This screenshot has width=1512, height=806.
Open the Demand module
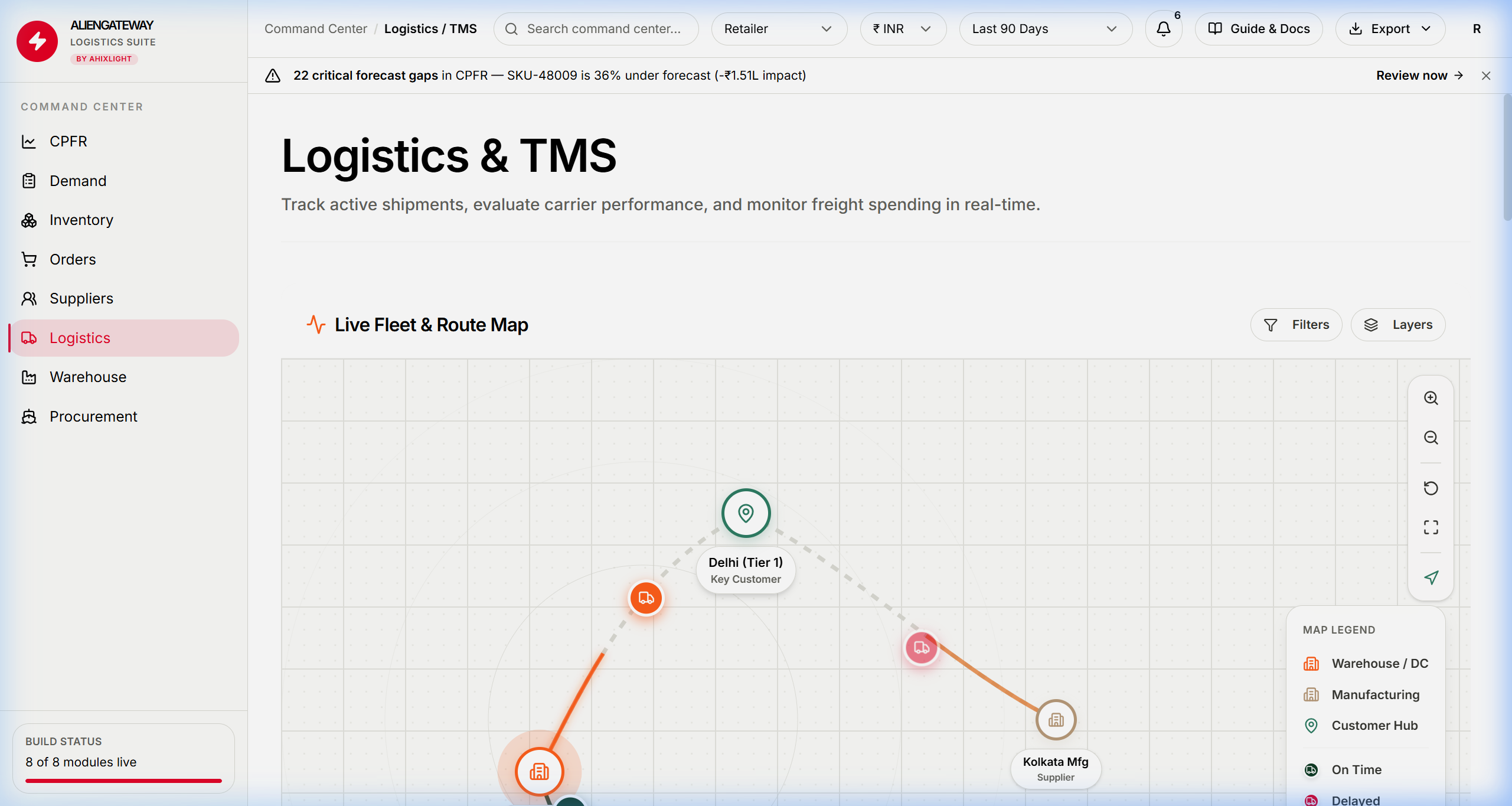click(x=123, y=181)
